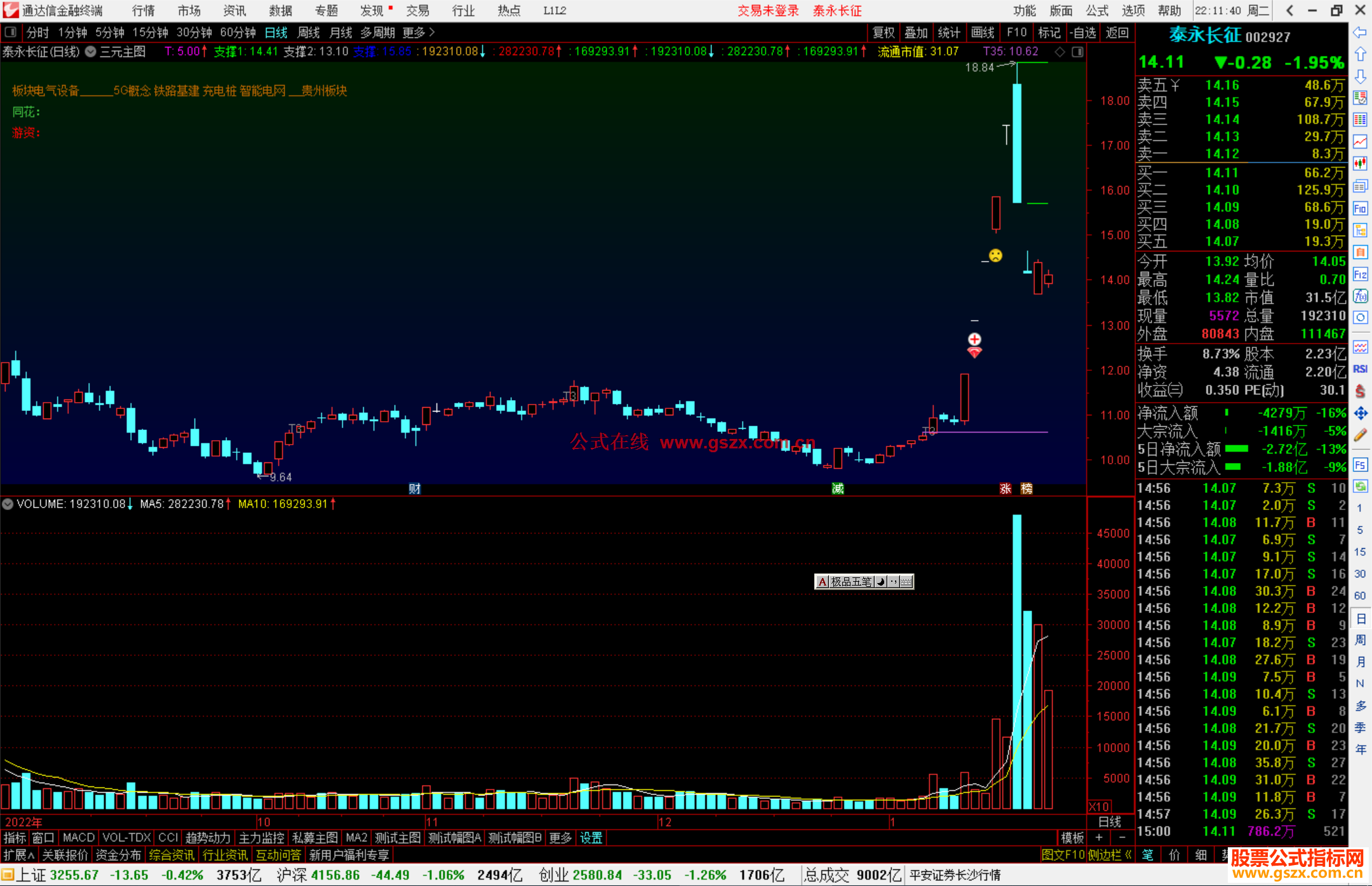
Task: Click the line chart trend icon
Action: (1360, 142)
